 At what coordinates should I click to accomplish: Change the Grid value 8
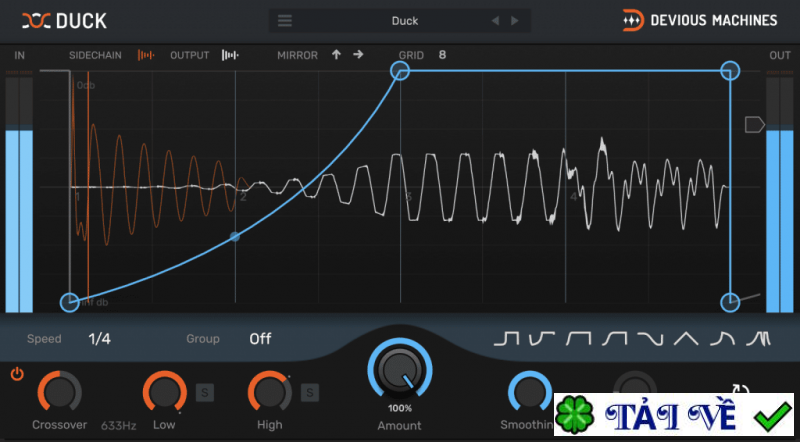click(442, 55)
